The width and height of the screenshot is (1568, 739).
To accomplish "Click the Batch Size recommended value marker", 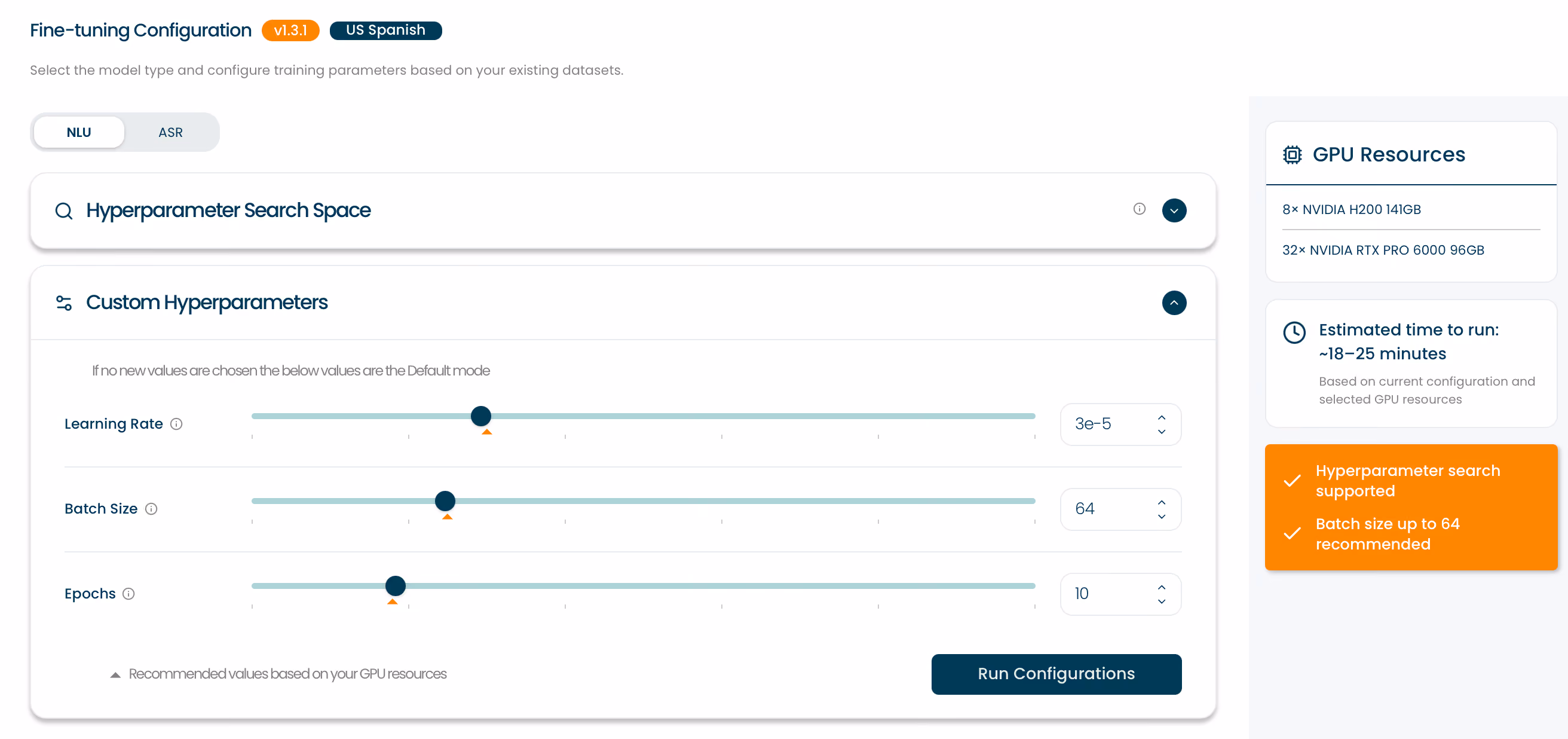I will coord(447,516).
